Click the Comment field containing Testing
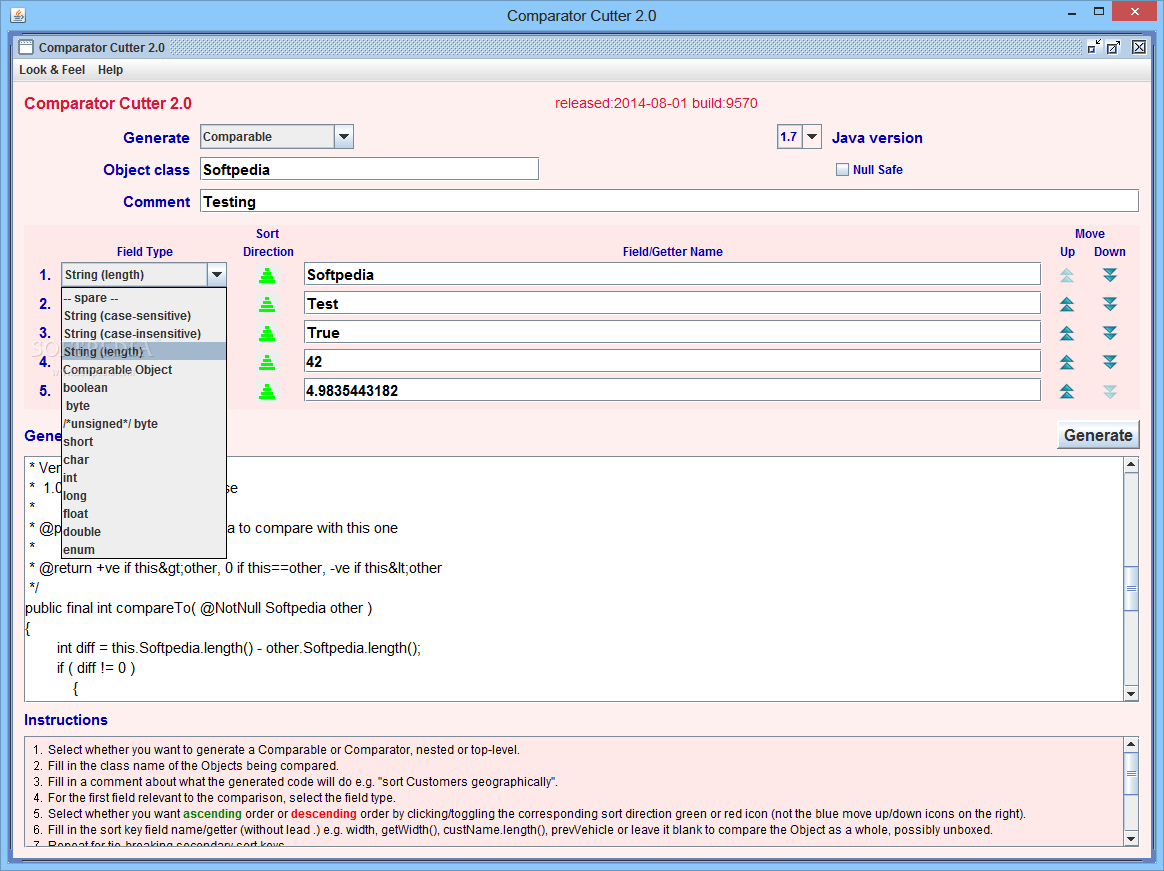This screenshot has width=1164, height=871. point(669,201)
